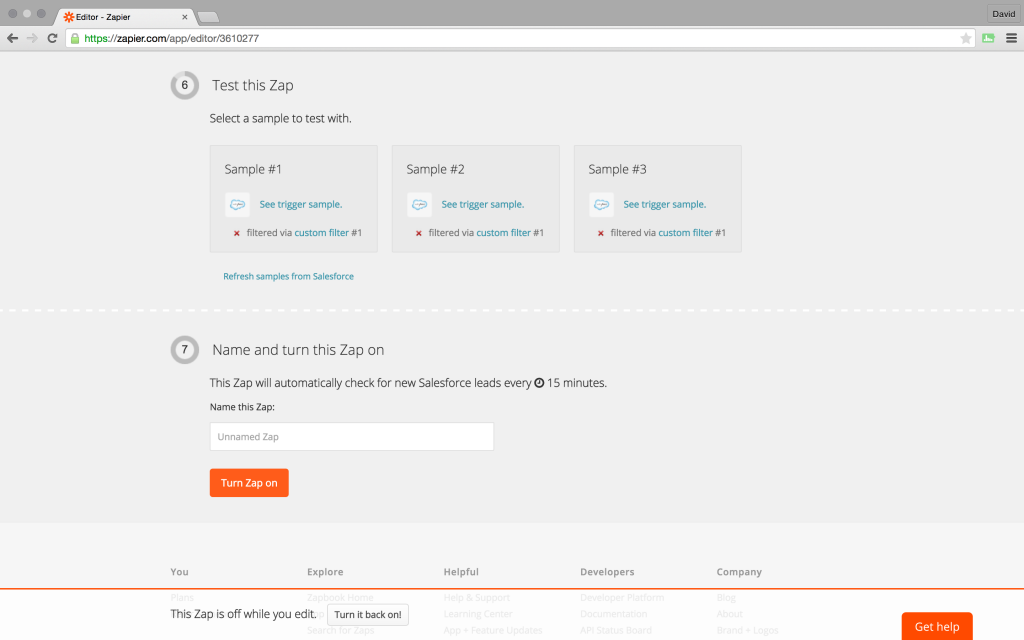
Task: Open the Chrome hamburger menu
Action: point(1012,39)
